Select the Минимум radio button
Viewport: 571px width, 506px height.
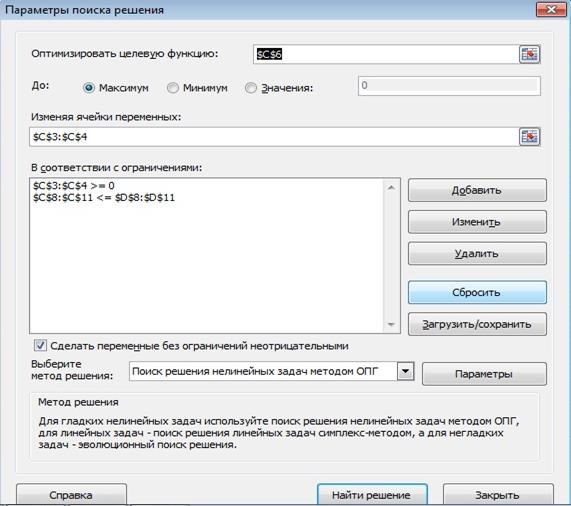coord(173,88)
